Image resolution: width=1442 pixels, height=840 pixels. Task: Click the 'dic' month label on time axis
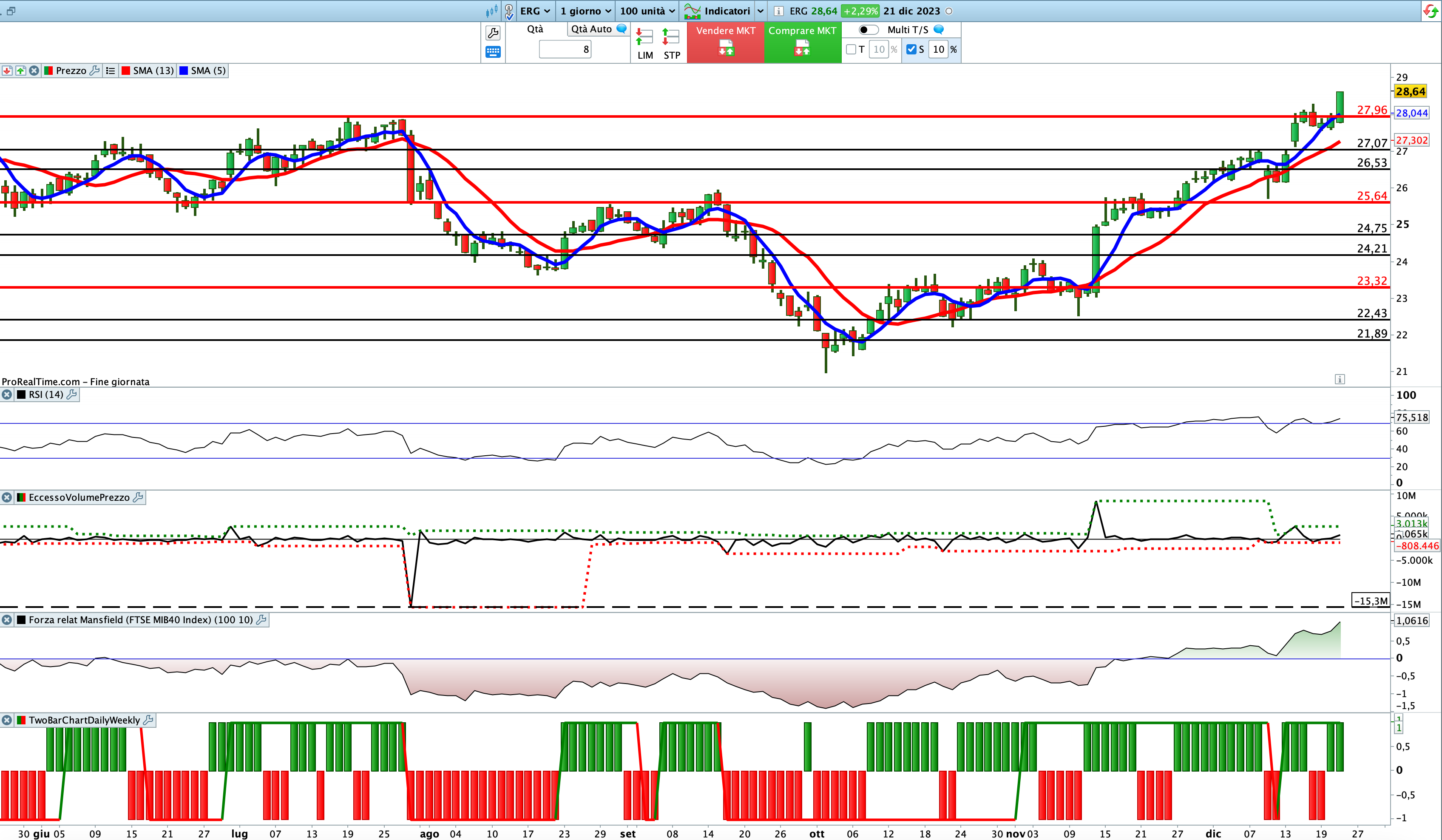1213,834
